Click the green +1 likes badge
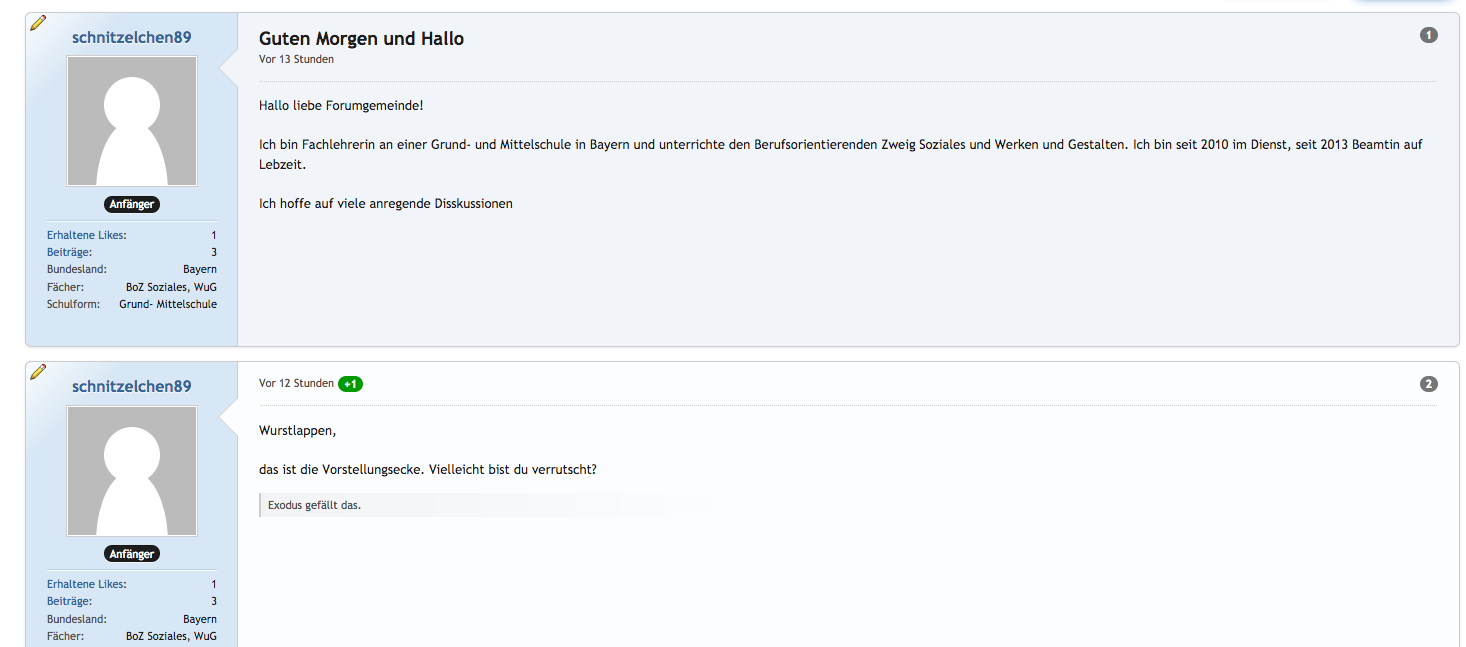The height and width of the screenshot is (647, 1466). [x=350, y=384]
